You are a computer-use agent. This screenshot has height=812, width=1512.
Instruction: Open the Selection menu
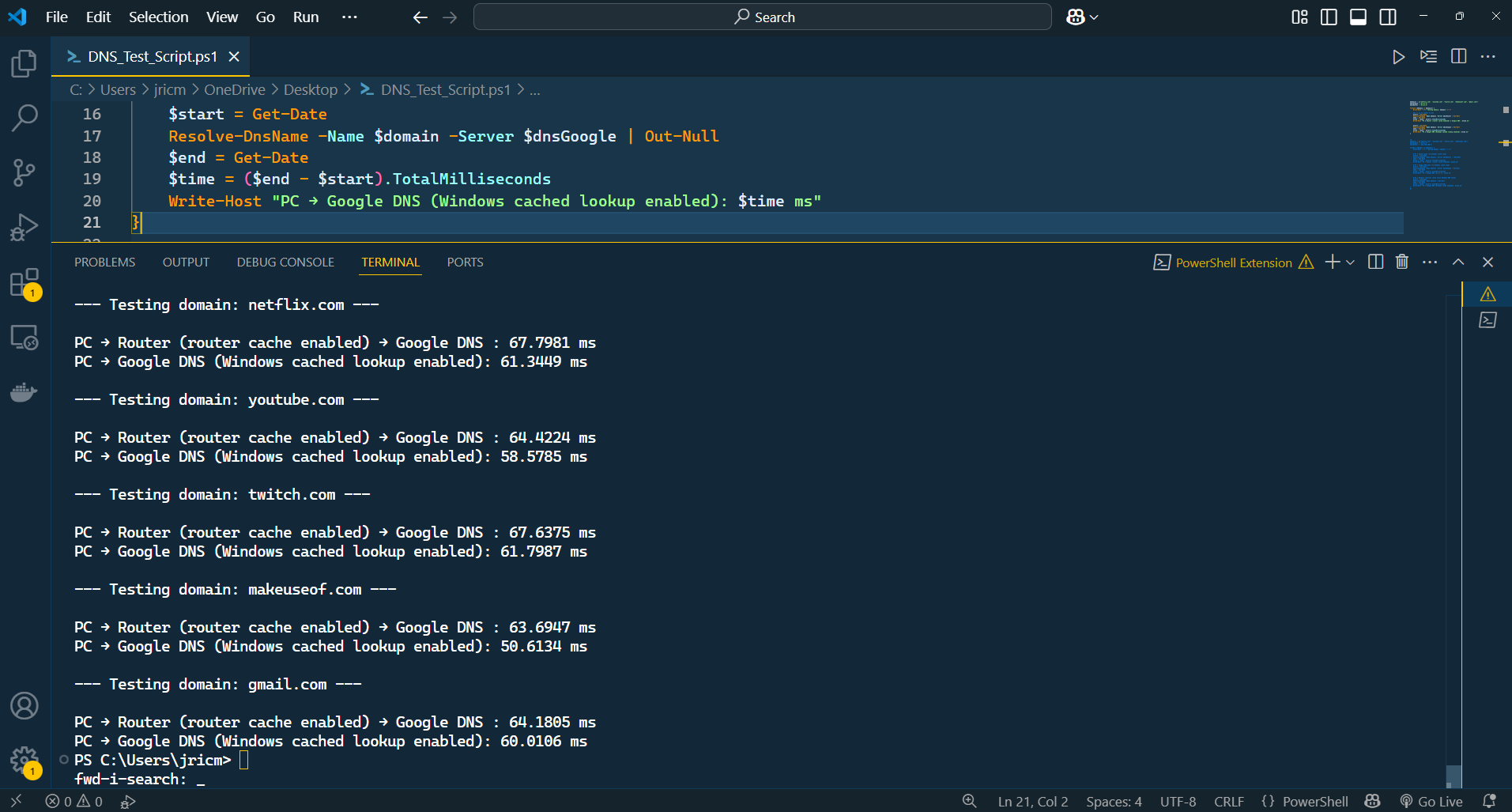coord(158,17)
